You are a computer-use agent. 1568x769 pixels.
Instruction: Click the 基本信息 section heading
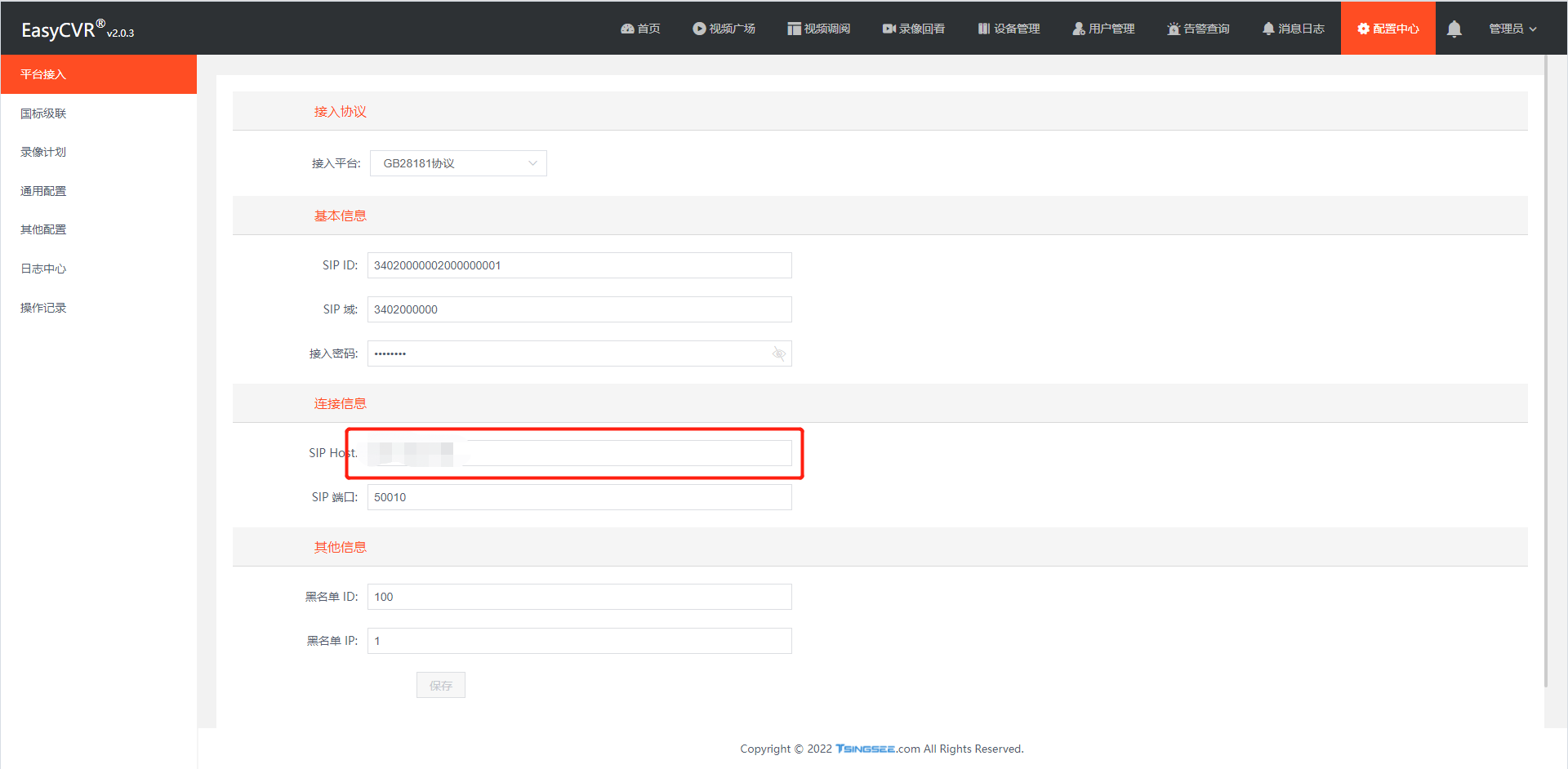341,216
